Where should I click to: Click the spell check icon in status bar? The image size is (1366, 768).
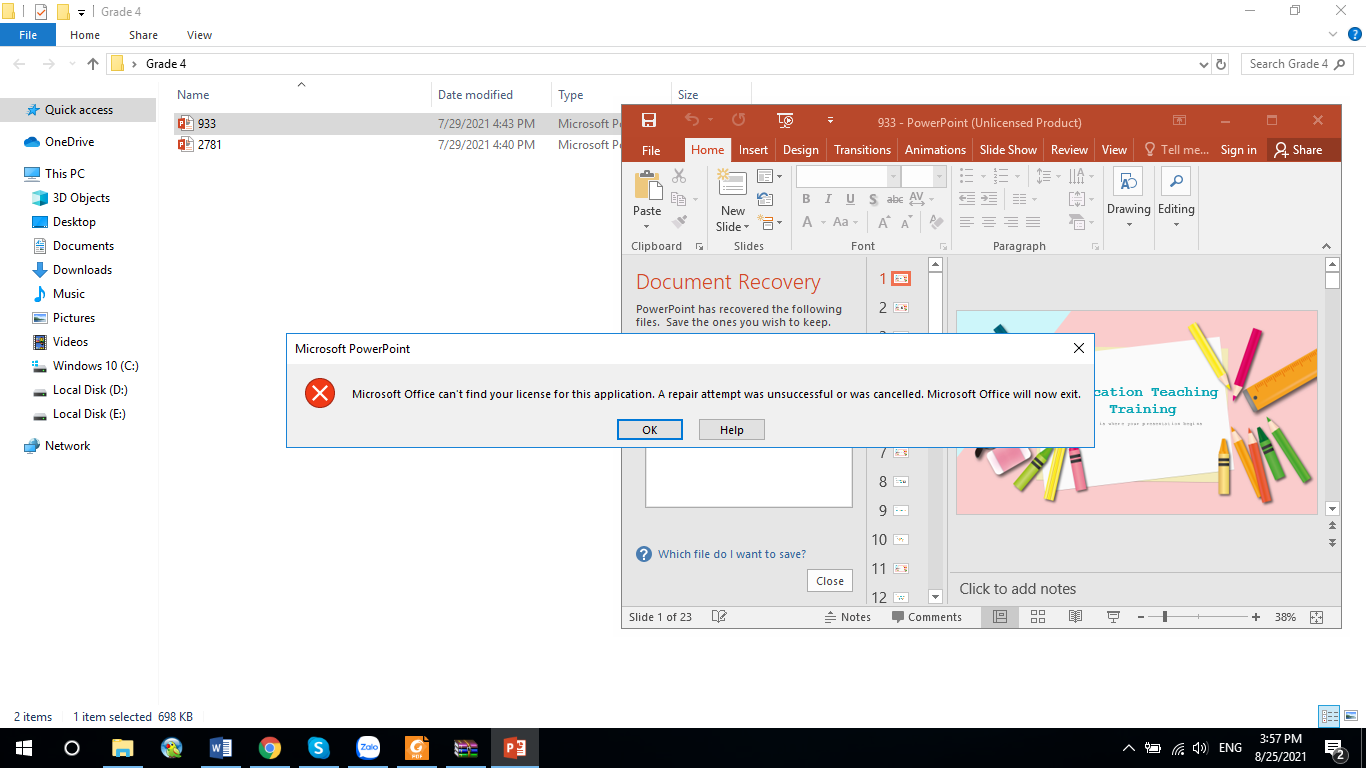tap(718, 617)
